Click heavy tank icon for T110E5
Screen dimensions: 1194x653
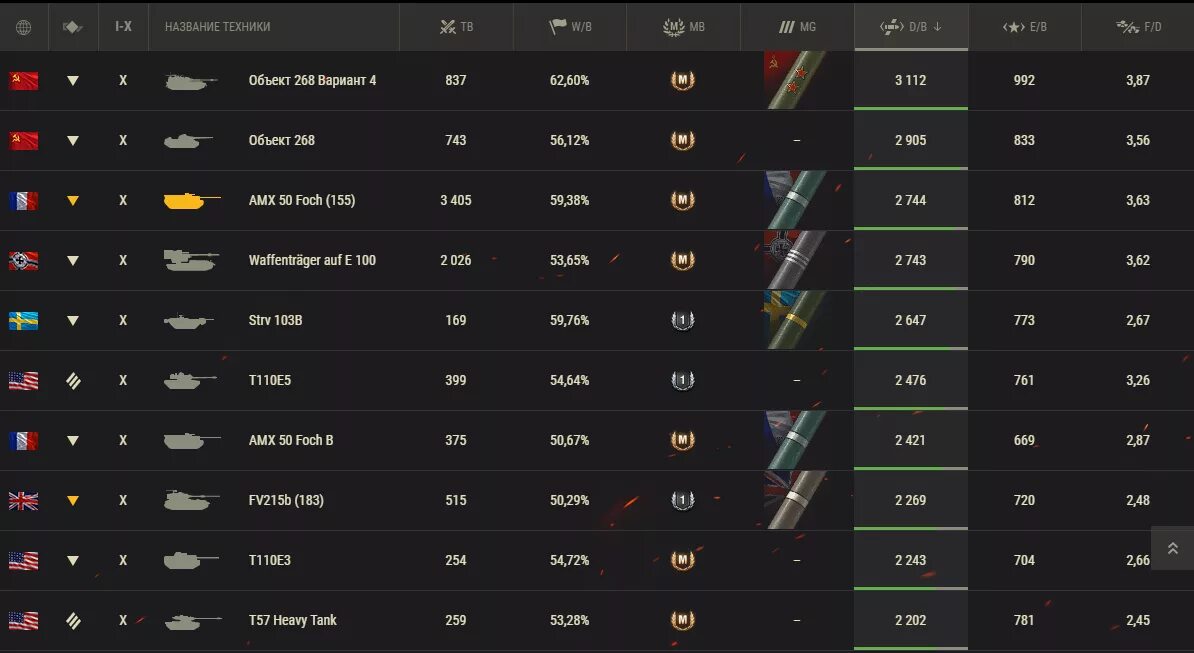72,381
